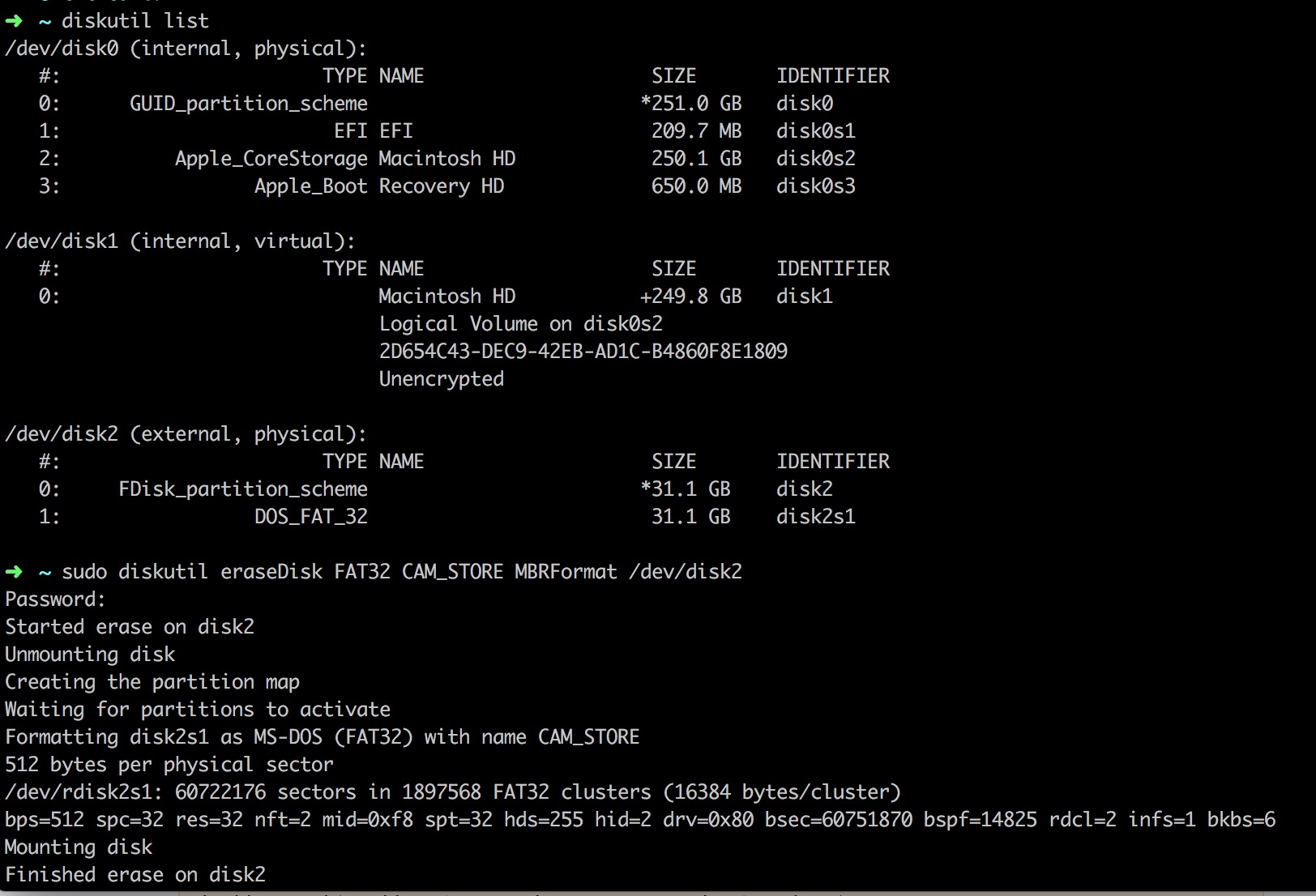Click the Recovery HD partition name

[442, 186]
